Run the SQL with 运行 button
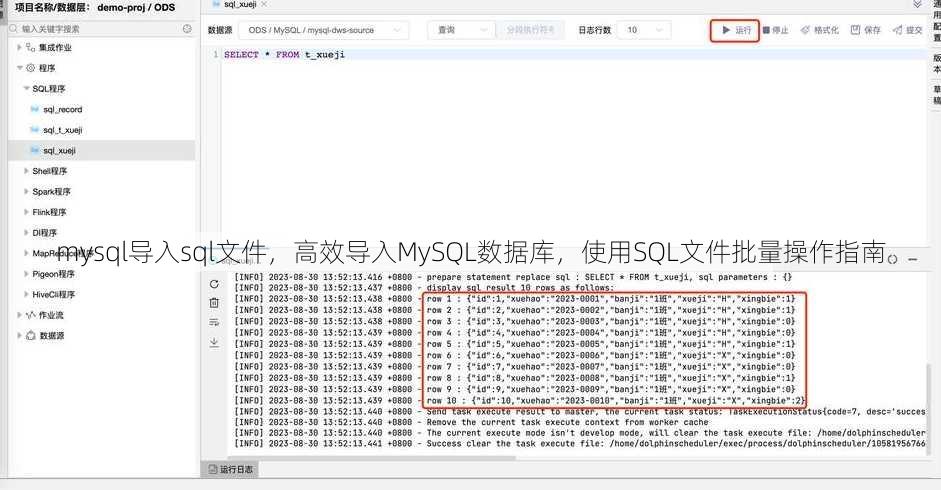 click(735, 30)
